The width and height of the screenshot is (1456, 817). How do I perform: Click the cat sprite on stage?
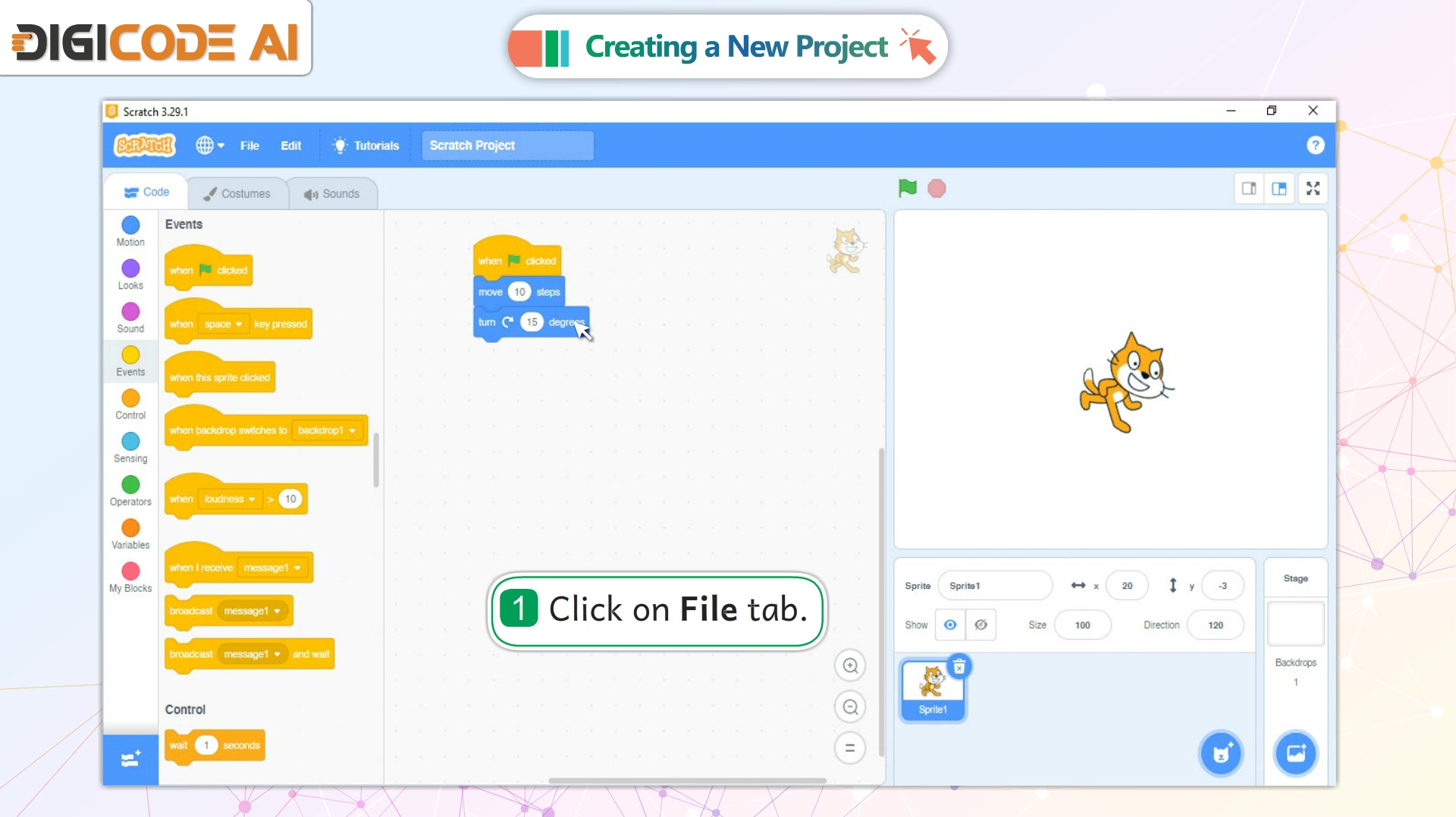click(x=1126, y=383)
